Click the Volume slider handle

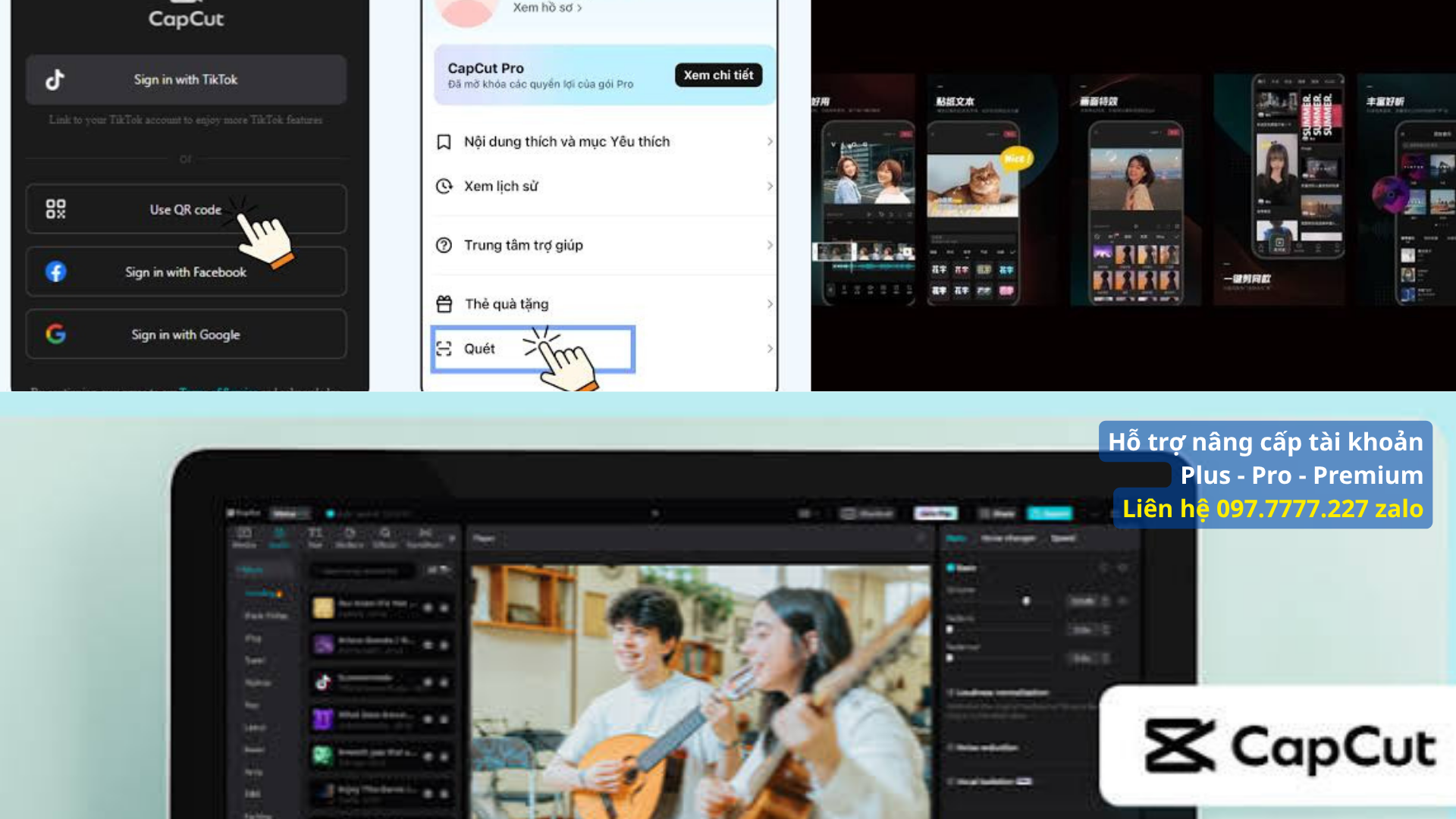pyautogui.click(x=1026, y=601)
